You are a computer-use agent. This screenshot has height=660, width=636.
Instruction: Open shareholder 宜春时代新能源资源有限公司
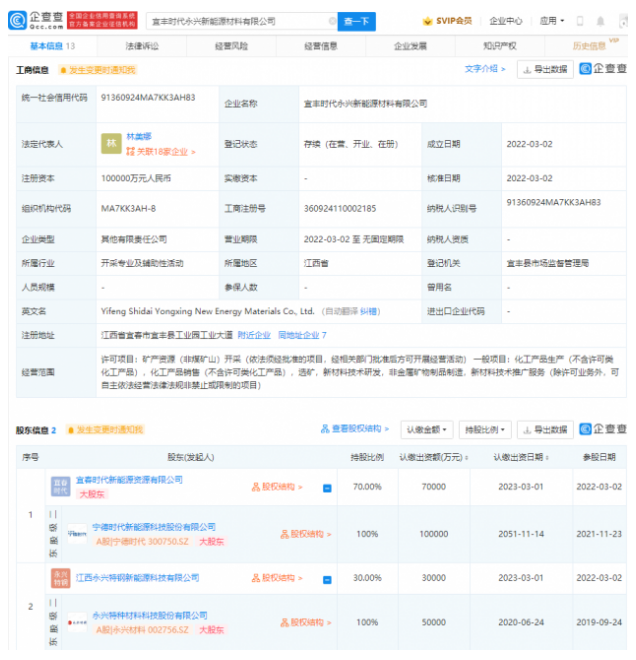(x=129, y=480)
